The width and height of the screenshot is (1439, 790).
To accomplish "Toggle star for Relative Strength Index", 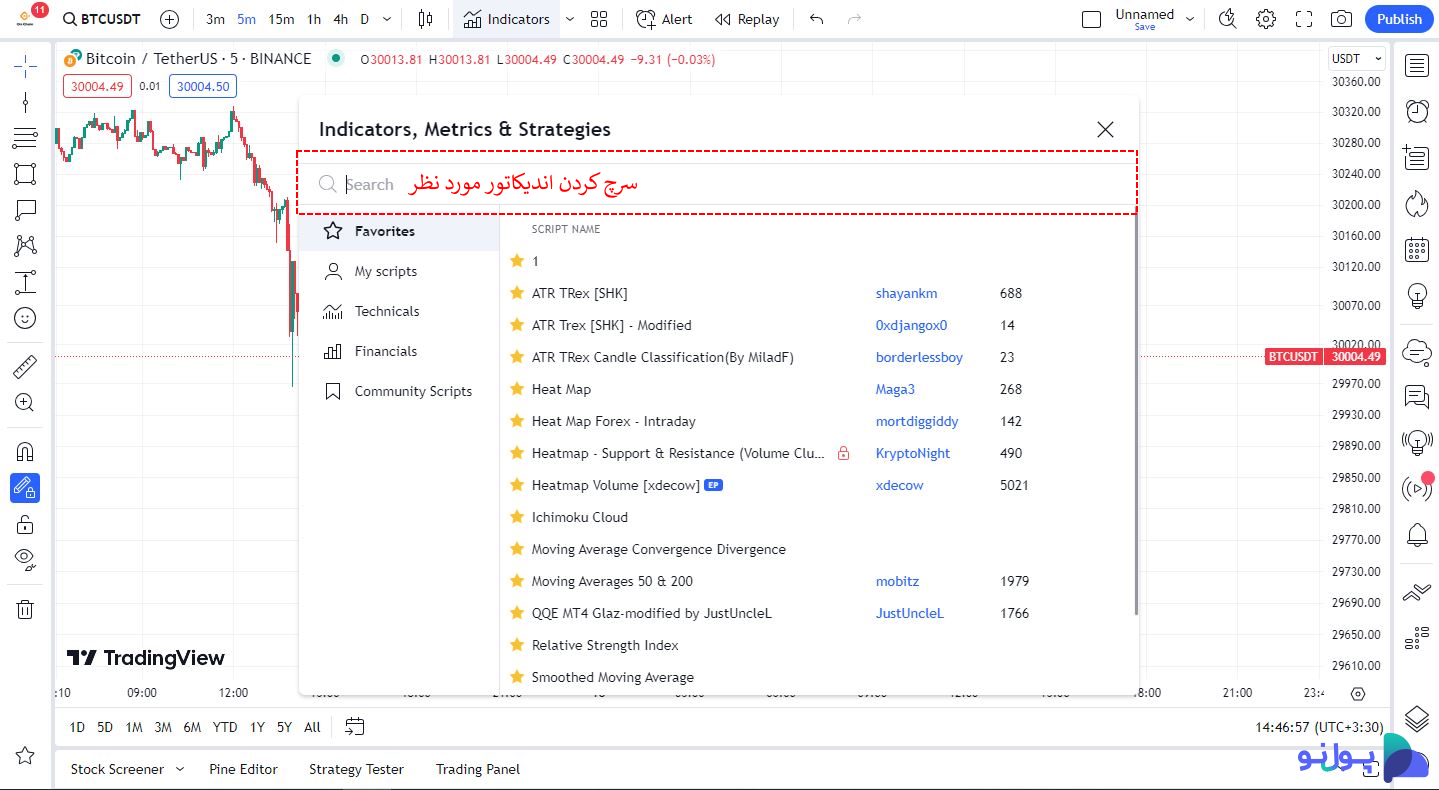I will [x=517, y=645].
